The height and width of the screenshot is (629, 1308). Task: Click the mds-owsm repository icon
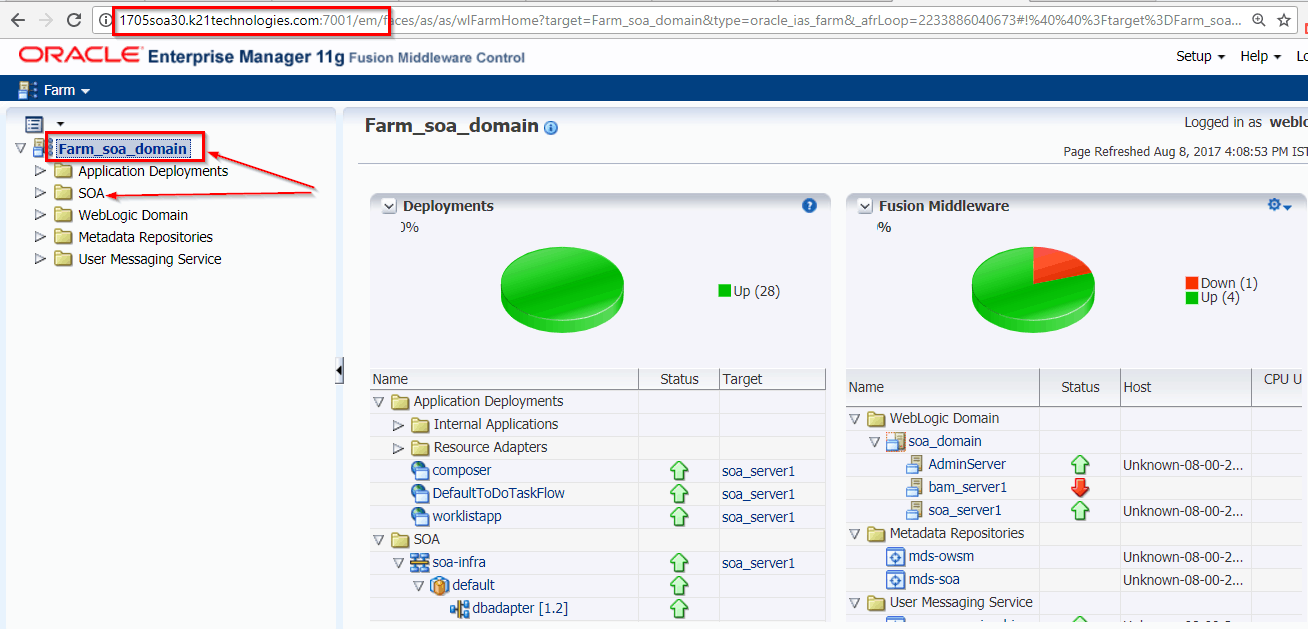[896, 556]
